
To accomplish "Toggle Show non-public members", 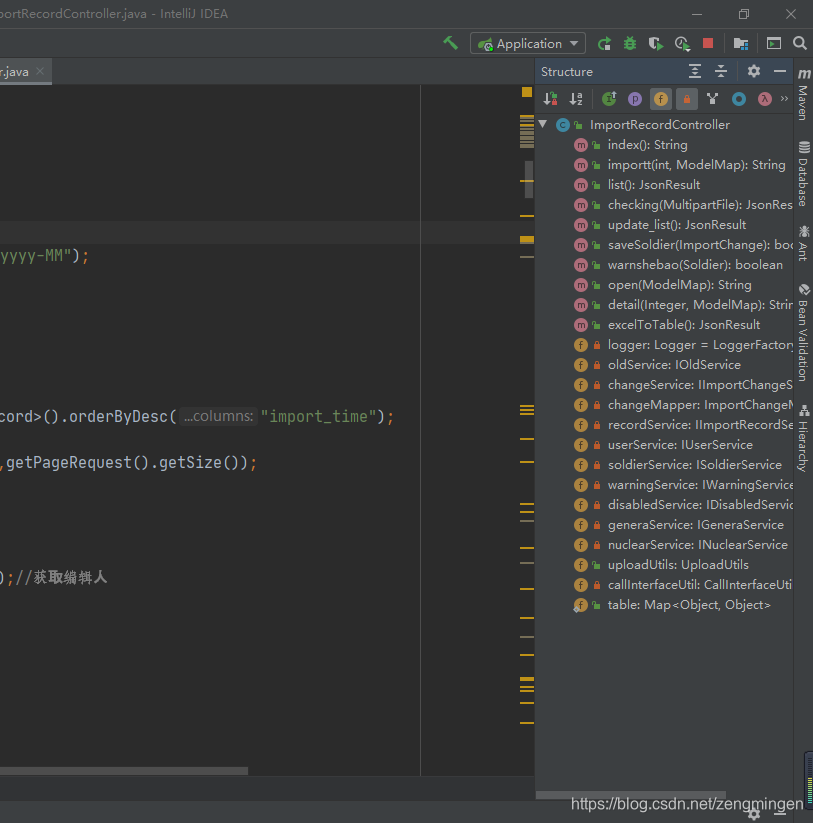I will (x=687, y=99).
